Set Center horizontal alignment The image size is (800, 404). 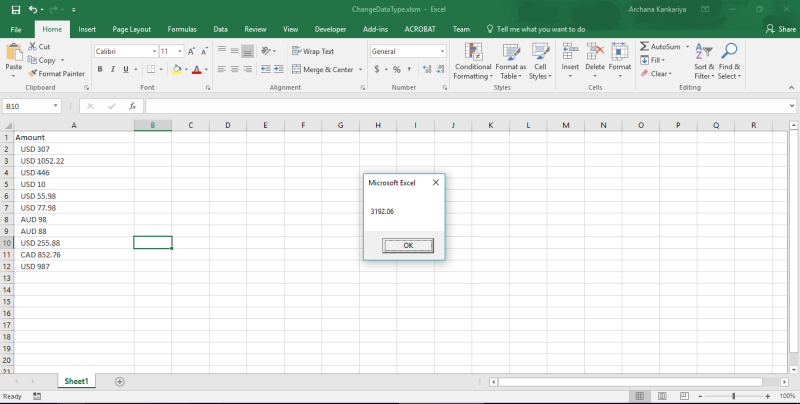[235, 69]
